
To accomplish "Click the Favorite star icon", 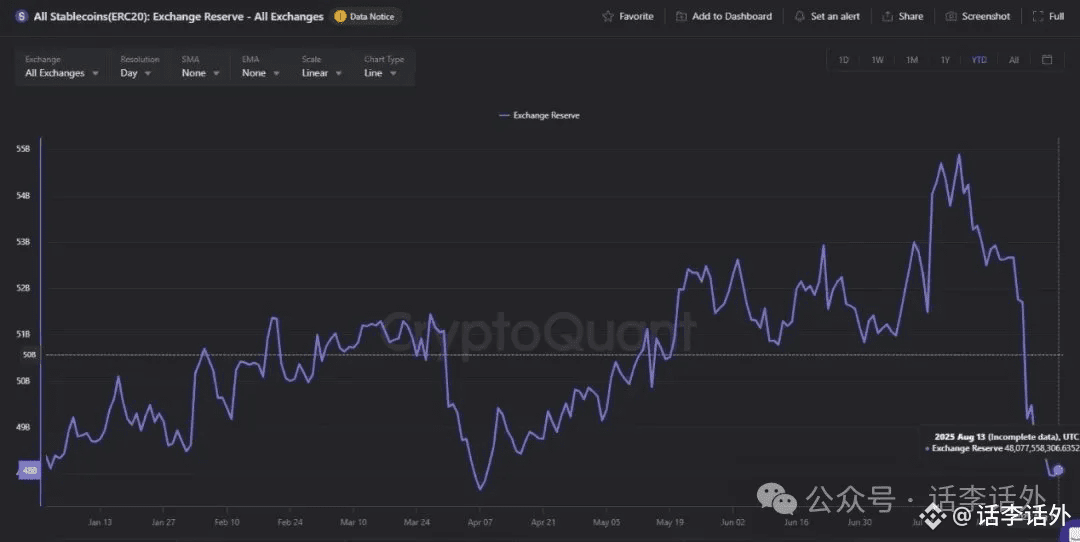I will click(608, 17).
